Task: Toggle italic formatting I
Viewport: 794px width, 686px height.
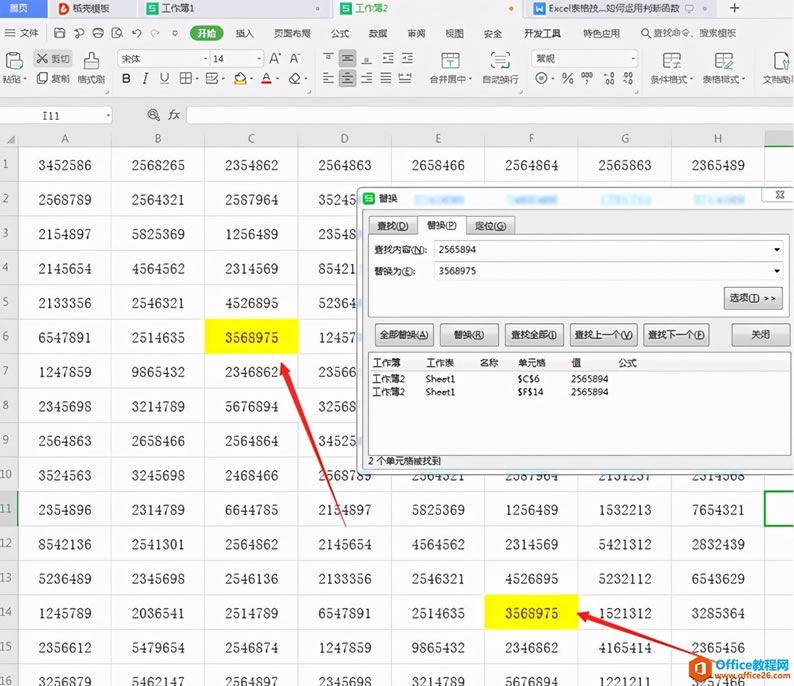Action: 146,78
